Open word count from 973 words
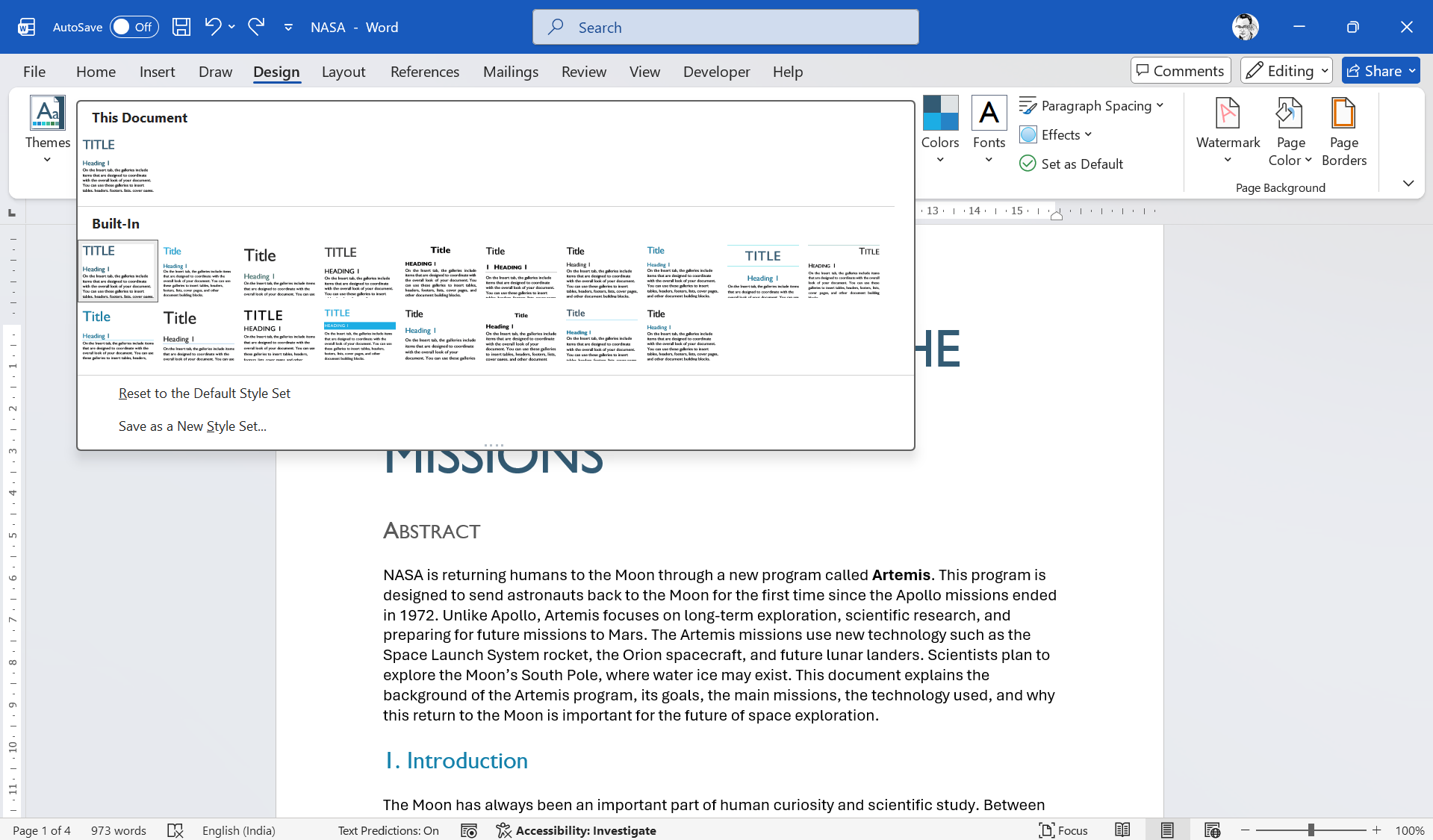This screenshot has width=1433, height=840. coord(119,830)
